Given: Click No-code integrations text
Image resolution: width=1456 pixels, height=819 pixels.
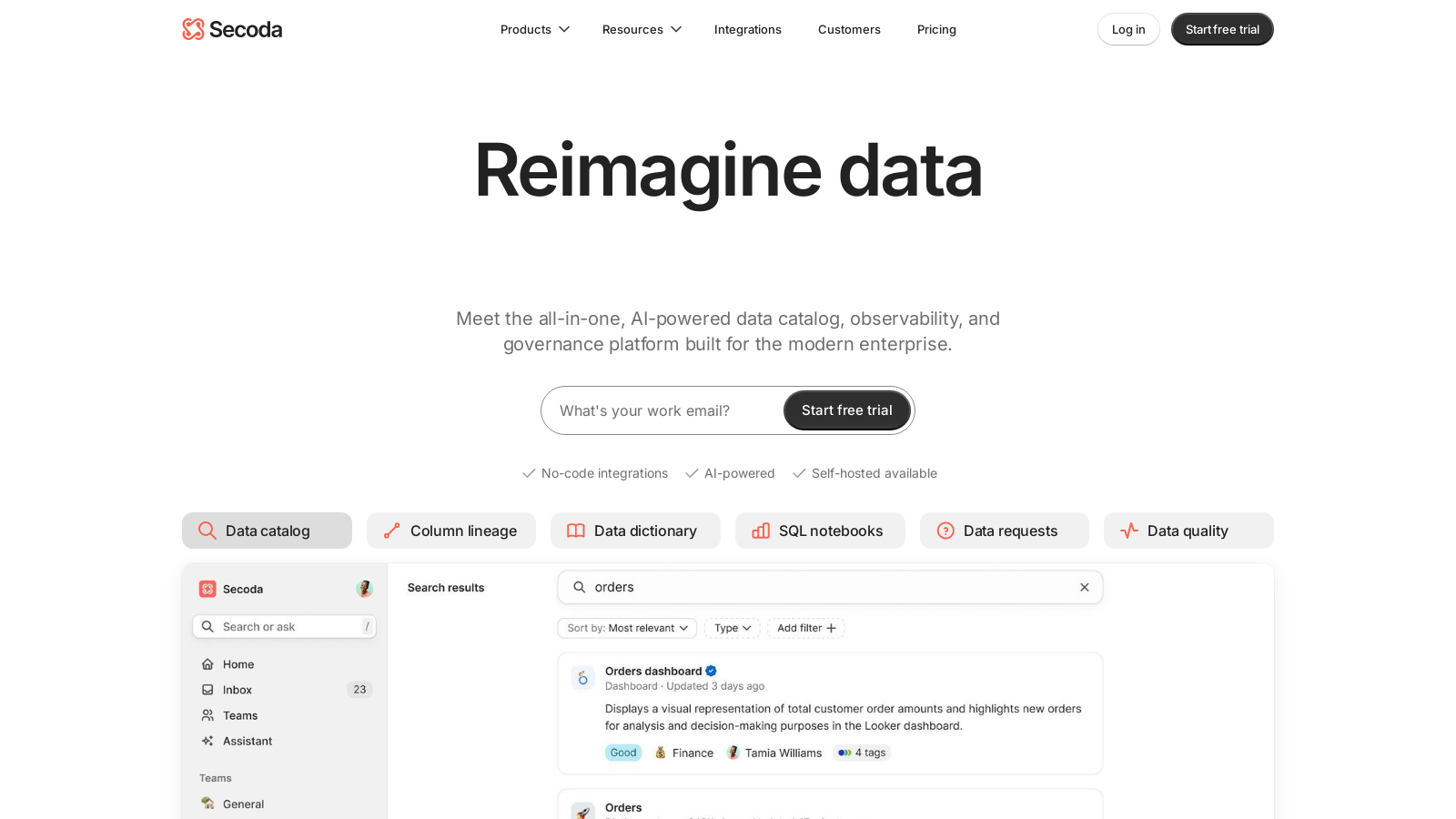Looking at the screenshot, I should 604,473.
